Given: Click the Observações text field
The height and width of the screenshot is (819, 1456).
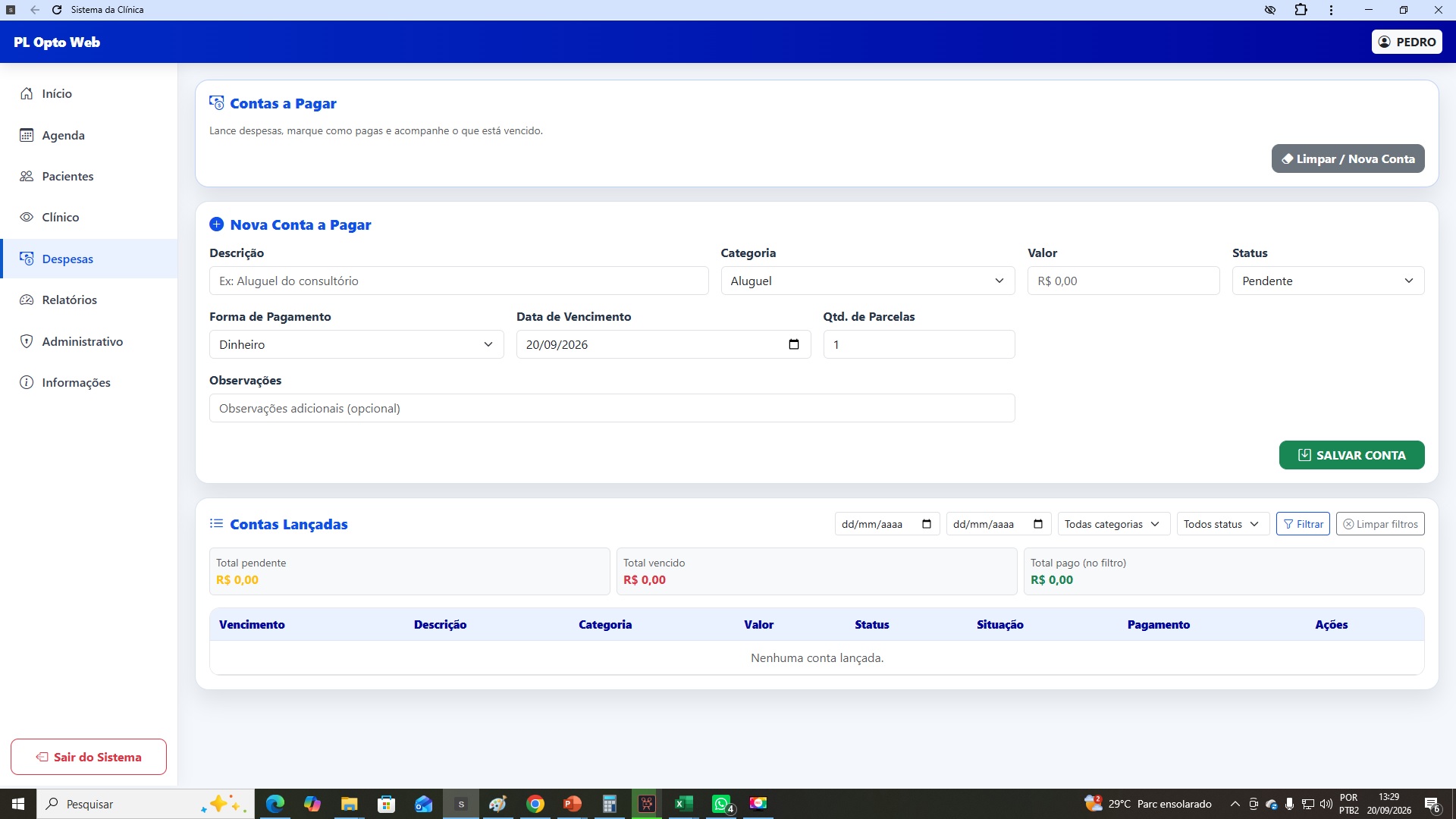Looking at the screenshot, I should point(612,408).
